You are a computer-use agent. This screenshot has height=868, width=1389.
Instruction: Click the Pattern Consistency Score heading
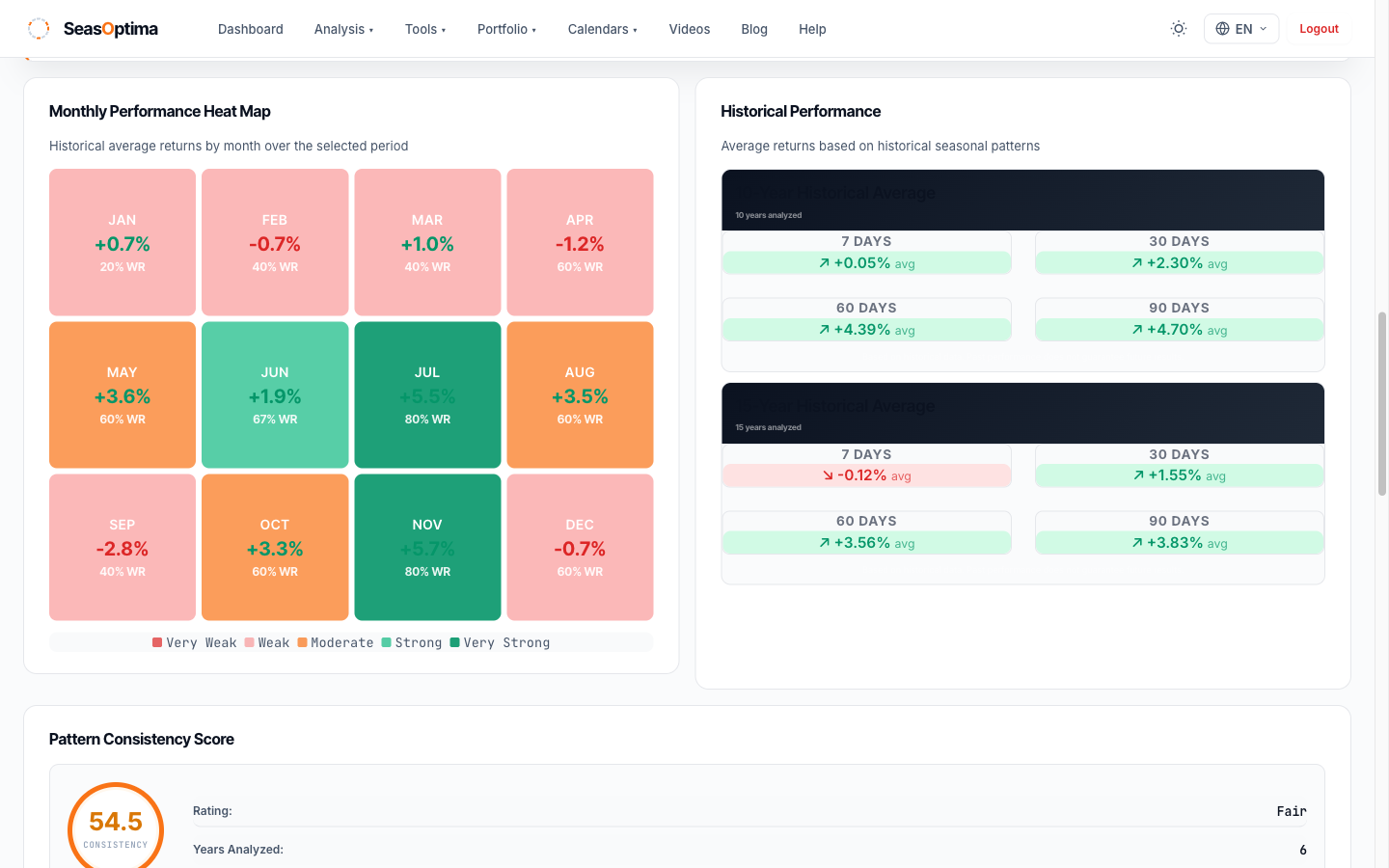pos(142,739)
